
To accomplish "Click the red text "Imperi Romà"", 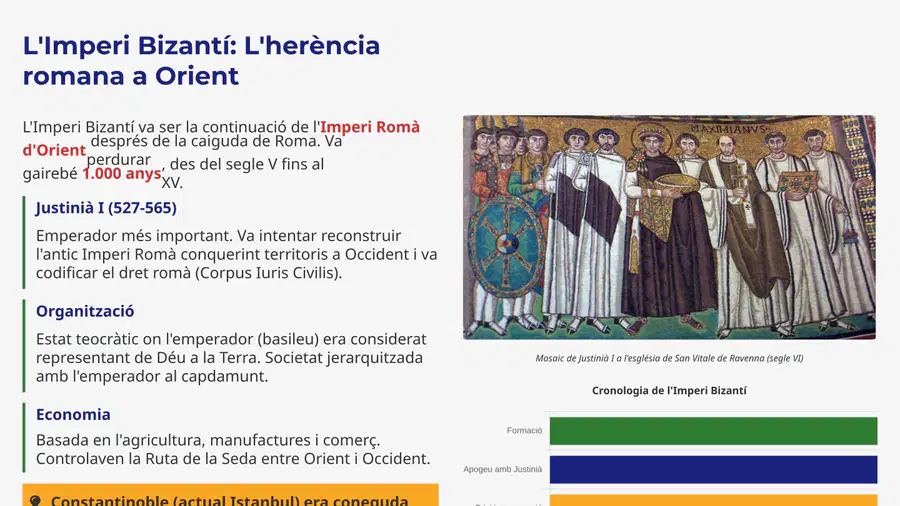I will 370,127.
